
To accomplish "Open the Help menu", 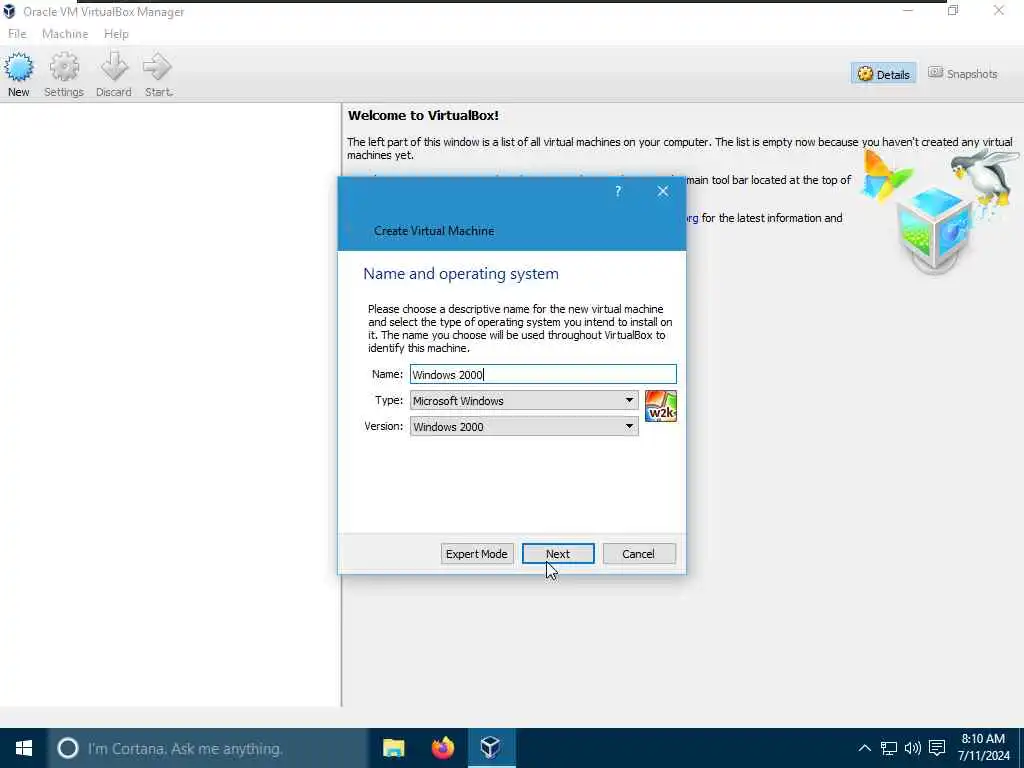I will click(x=116, y=34).
